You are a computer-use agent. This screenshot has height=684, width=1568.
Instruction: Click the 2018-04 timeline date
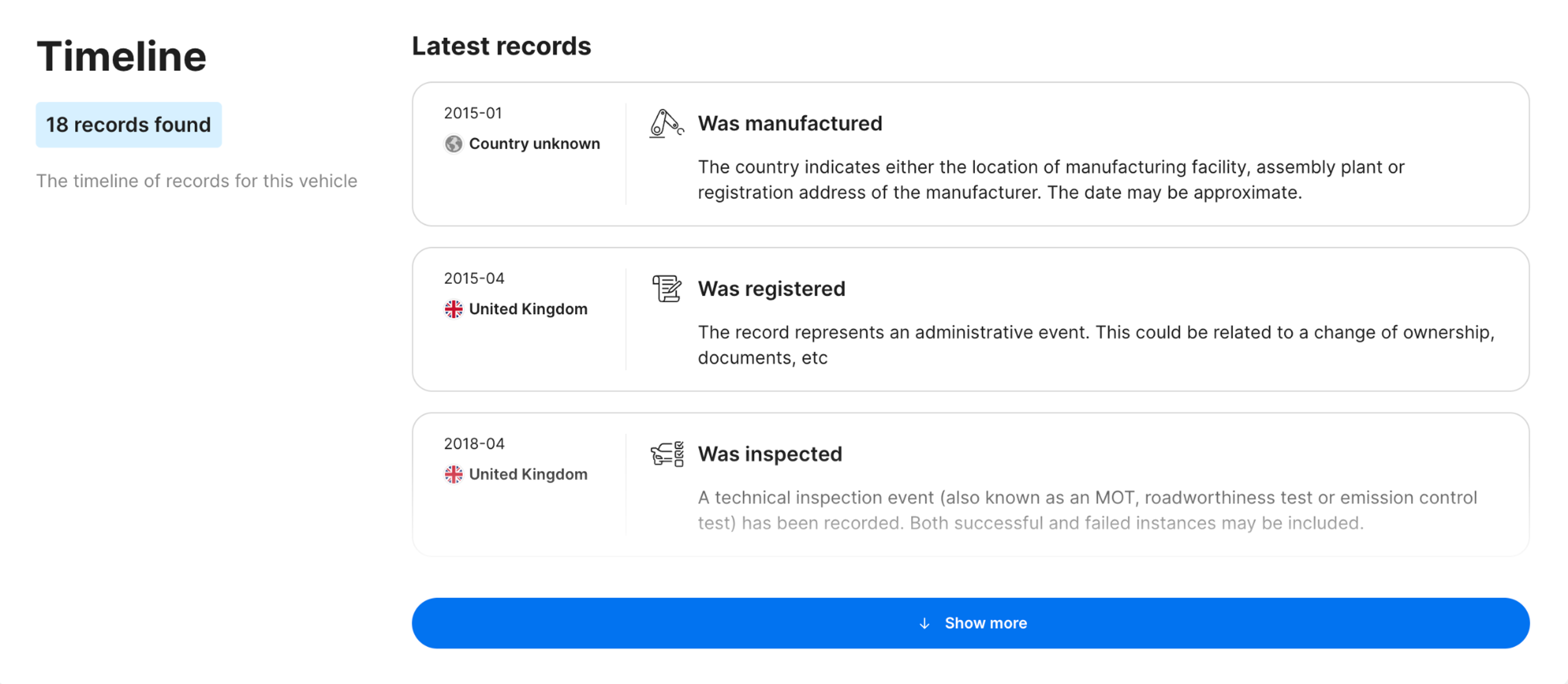tap(474, 443)
